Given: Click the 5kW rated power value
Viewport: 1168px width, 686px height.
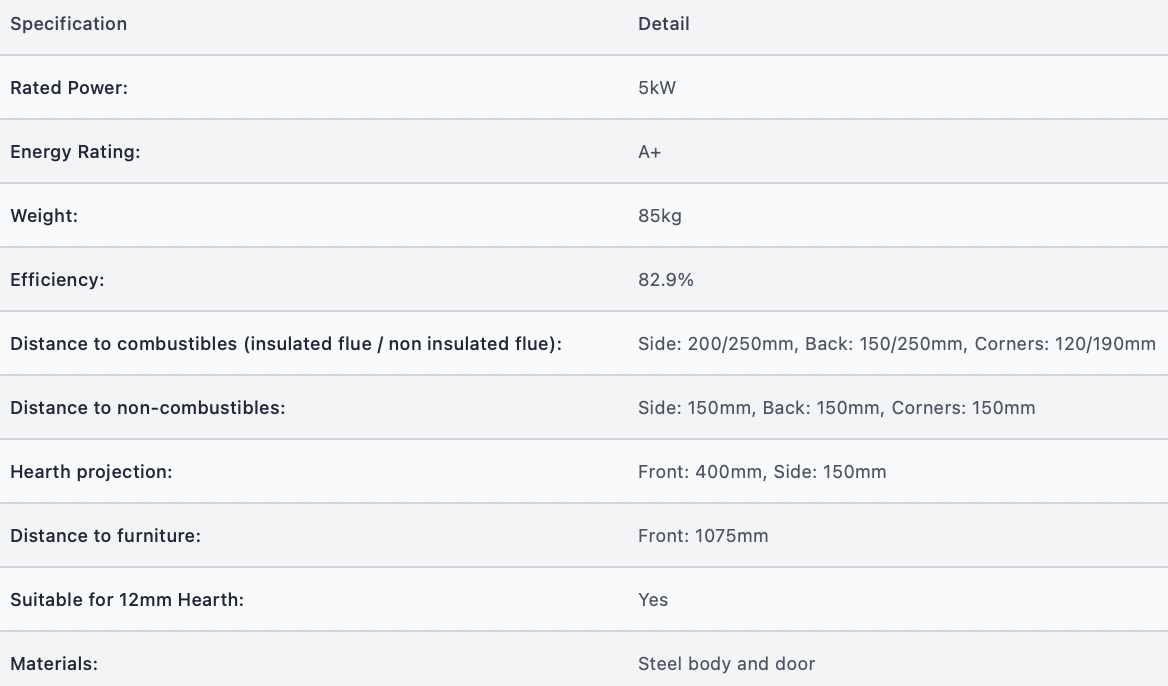Looking at the screenshot, I should (657, 88).
